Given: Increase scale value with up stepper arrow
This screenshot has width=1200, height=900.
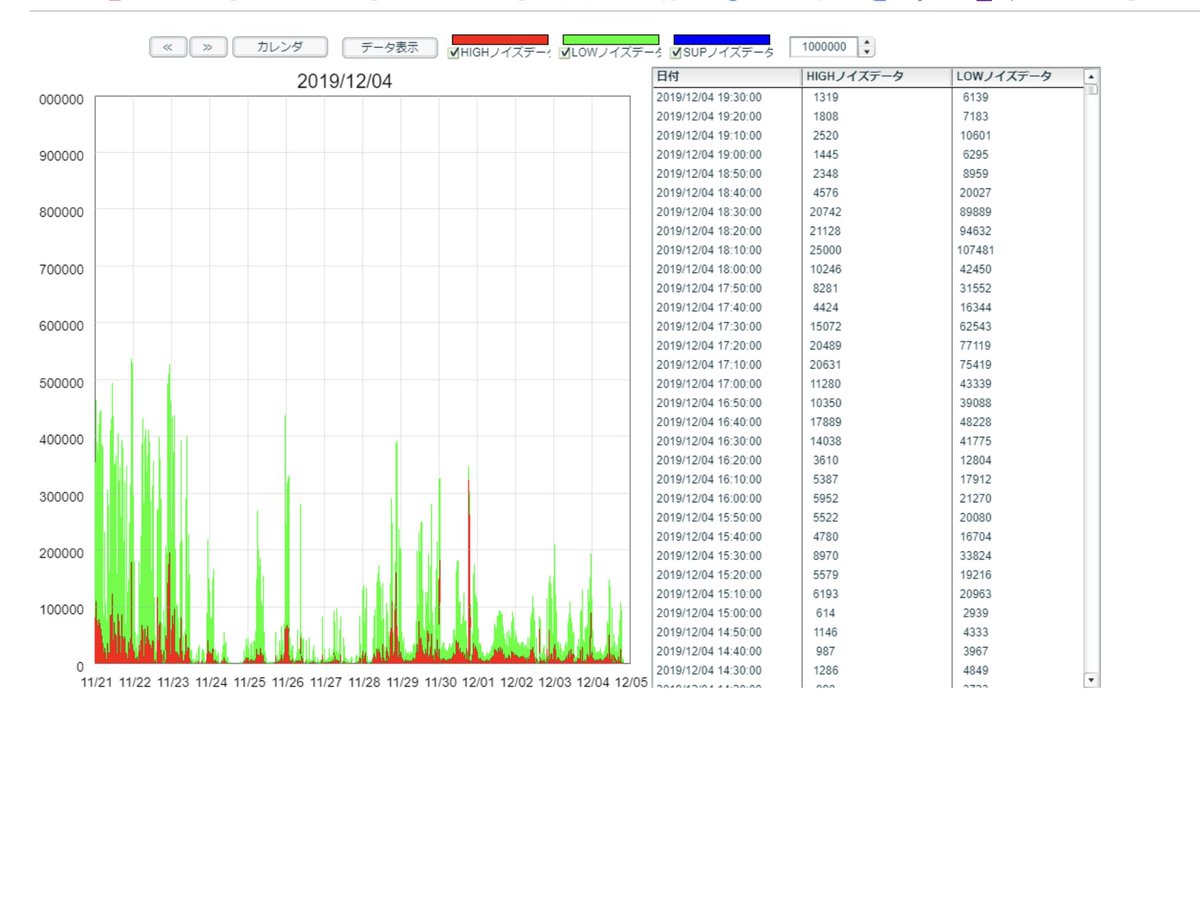Looking at the screenshot, I should 867,42.
